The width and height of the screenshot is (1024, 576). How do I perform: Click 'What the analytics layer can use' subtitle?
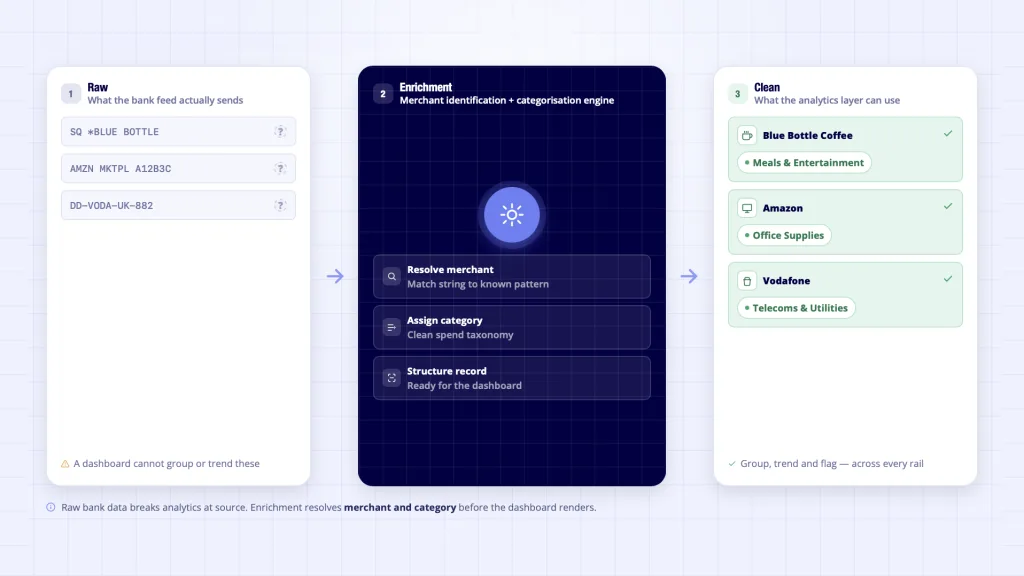(x=827, y=101)
